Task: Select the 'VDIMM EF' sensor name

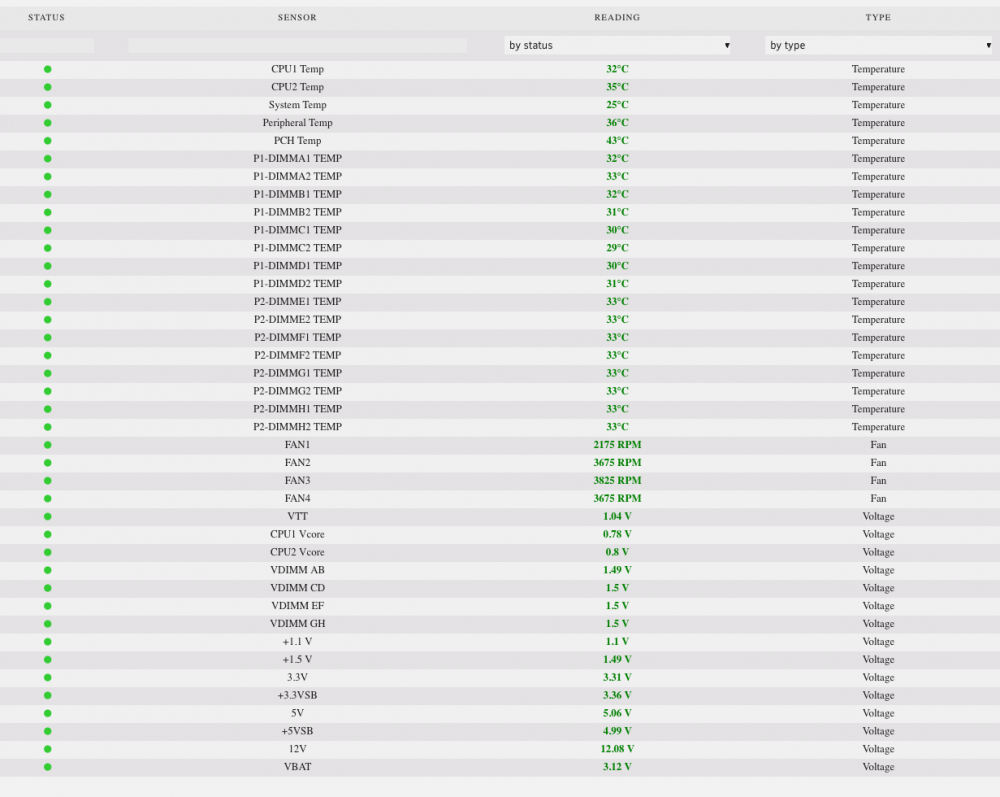Action: click(297, 606)
